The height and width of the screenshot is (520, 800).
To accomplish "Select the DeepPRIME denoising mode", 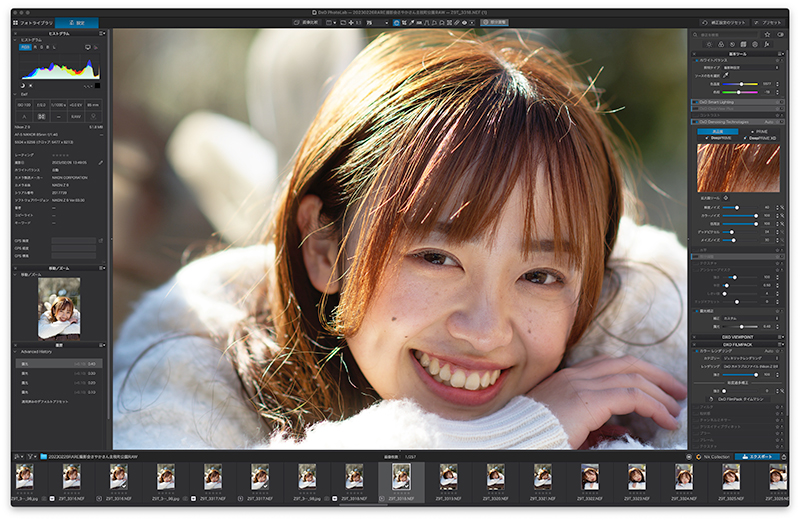I will point(718,138).
